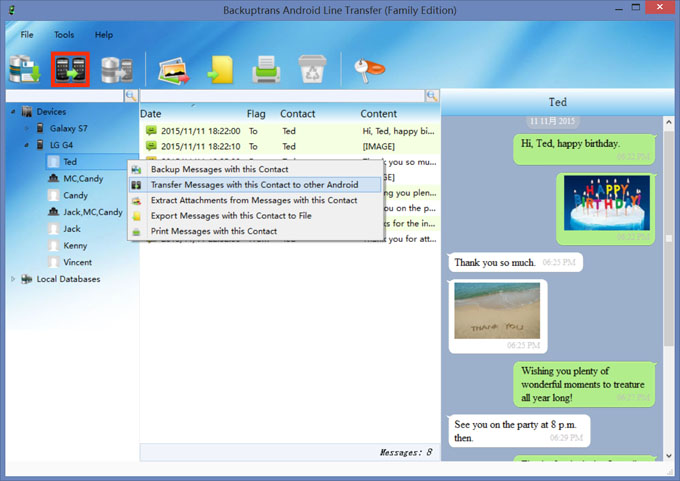Screen dimensions: 680x481
Task: Click the message search field in the middle
Action: pos(282,96)
